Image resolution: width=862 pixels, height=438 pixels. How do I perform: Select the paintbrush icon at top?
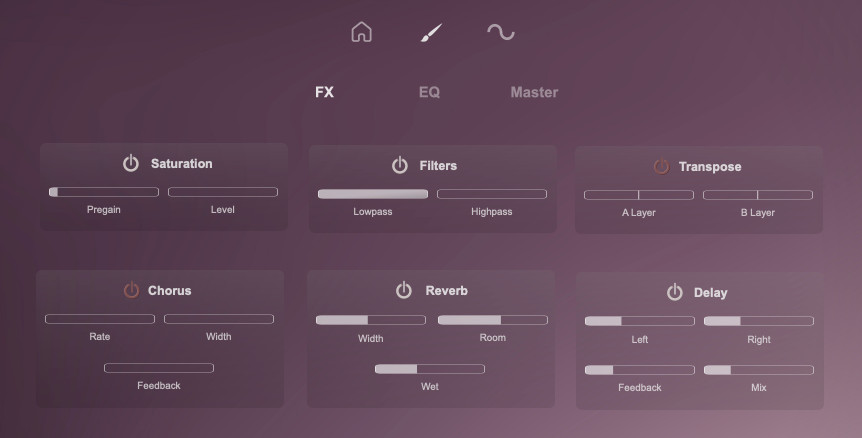coord(430,33)
